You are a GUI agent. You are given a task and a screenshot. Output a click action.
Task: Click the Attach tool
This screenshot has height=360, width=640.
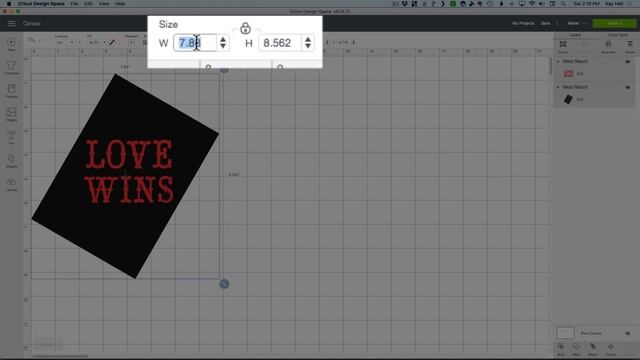[x=593, y=349]
